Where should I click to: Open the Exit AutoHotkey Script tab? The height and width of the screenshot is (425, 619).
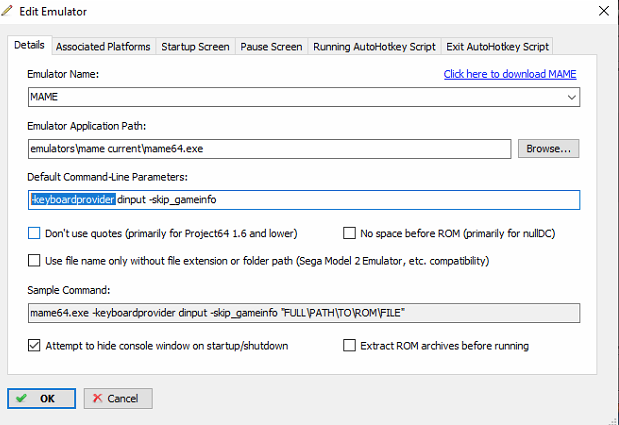(497, 47)
